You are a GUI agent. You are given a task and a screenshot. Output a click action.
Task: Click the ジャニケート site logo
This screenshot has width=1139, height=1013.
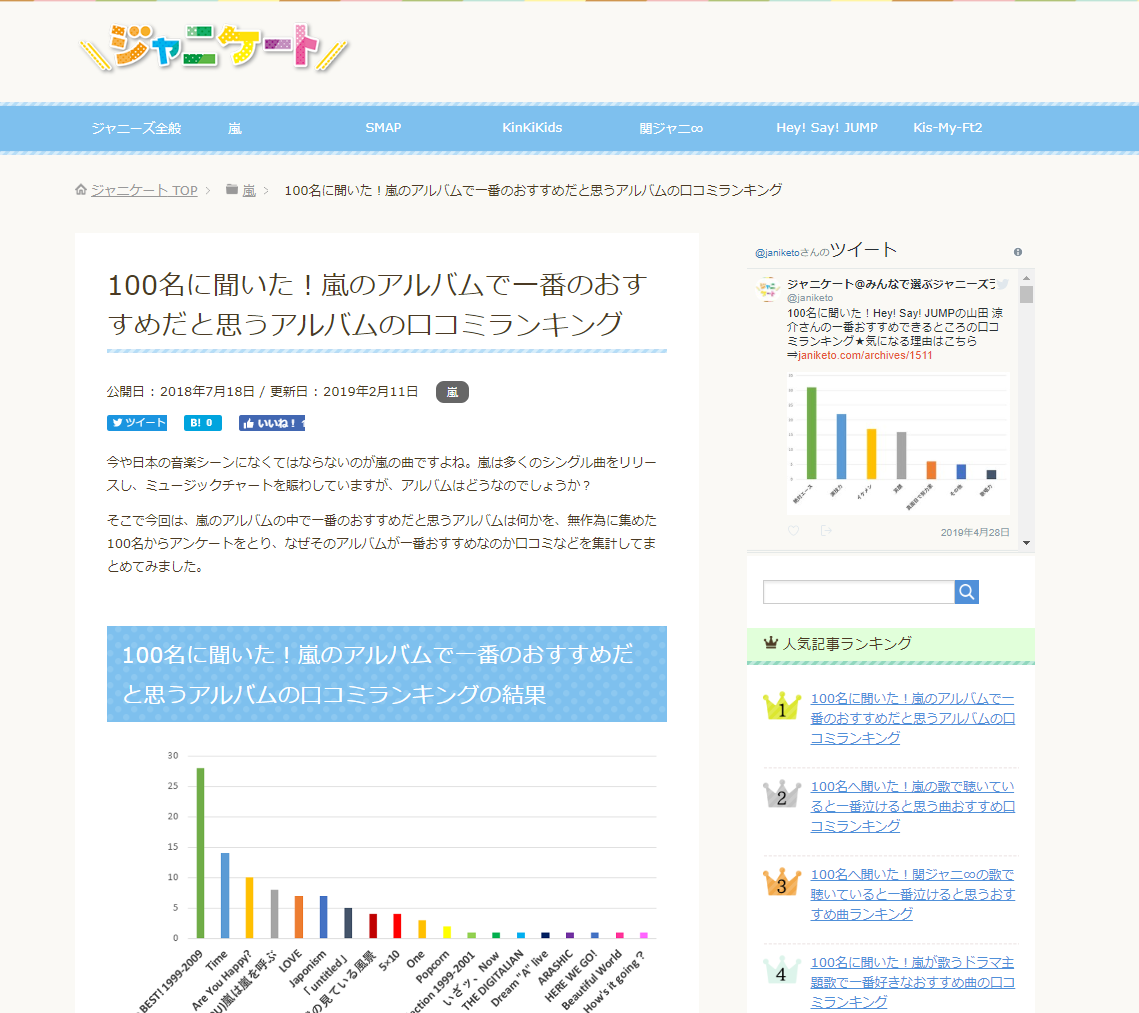click(214, 48)
